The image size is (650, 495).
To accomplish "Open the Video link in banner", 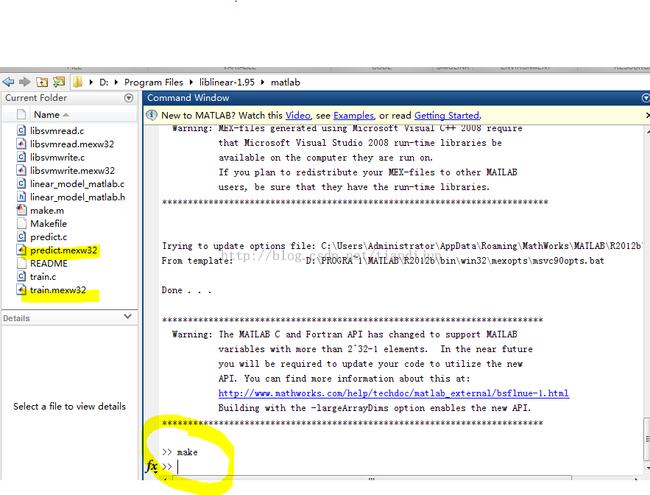I will click(x=298, y=115).
